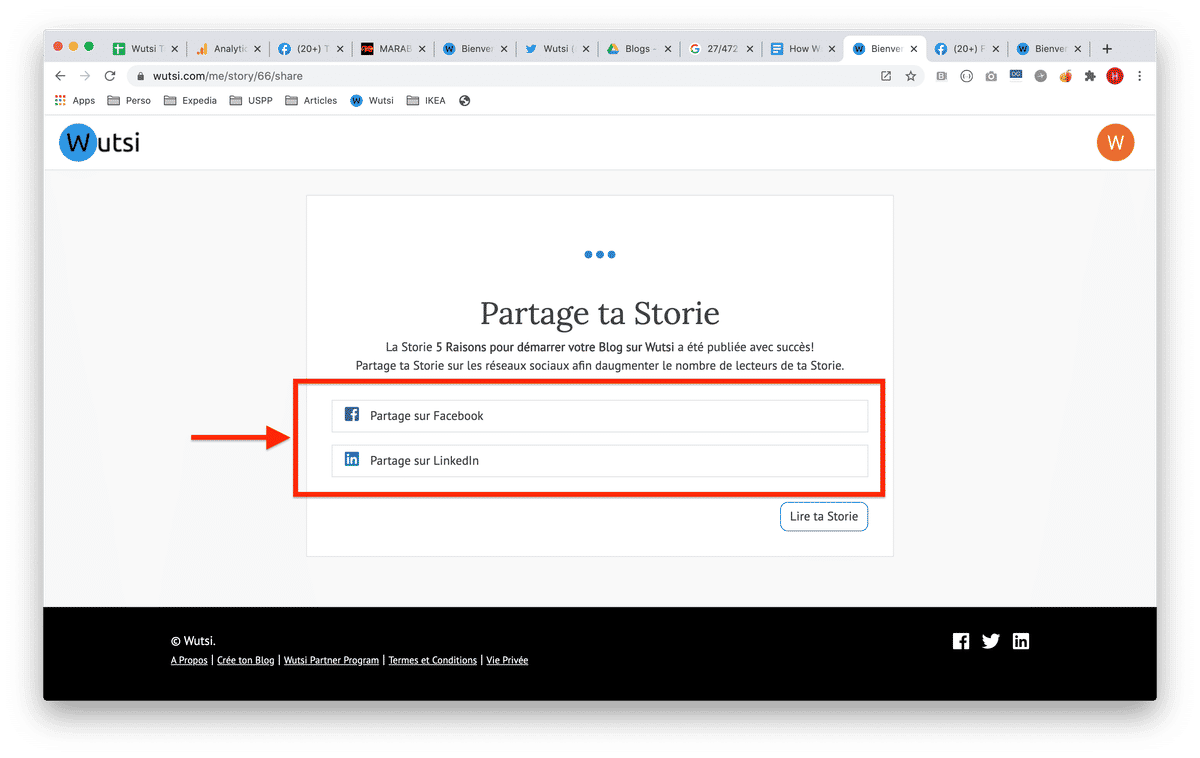
Task: Open the Articles bookmarks folder
Action: pyautogui.click(x=311, y=100)
